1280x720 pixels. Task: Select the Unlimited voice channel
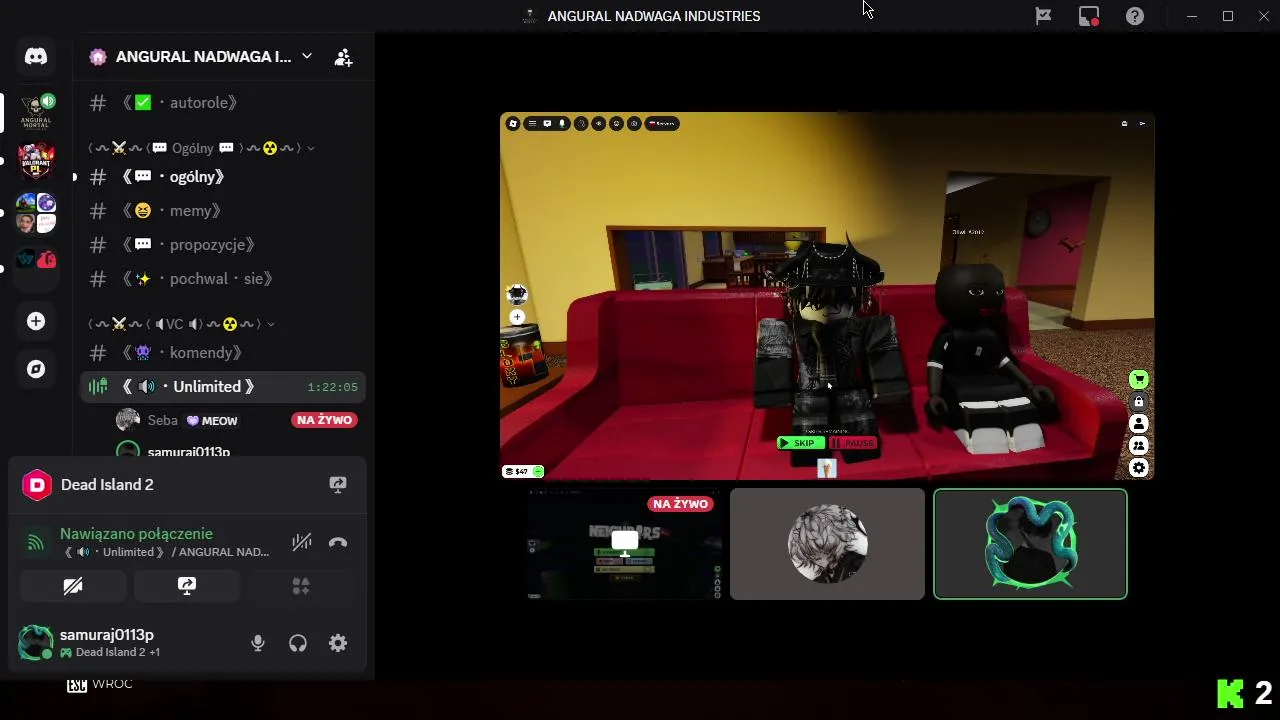(222, 387)
